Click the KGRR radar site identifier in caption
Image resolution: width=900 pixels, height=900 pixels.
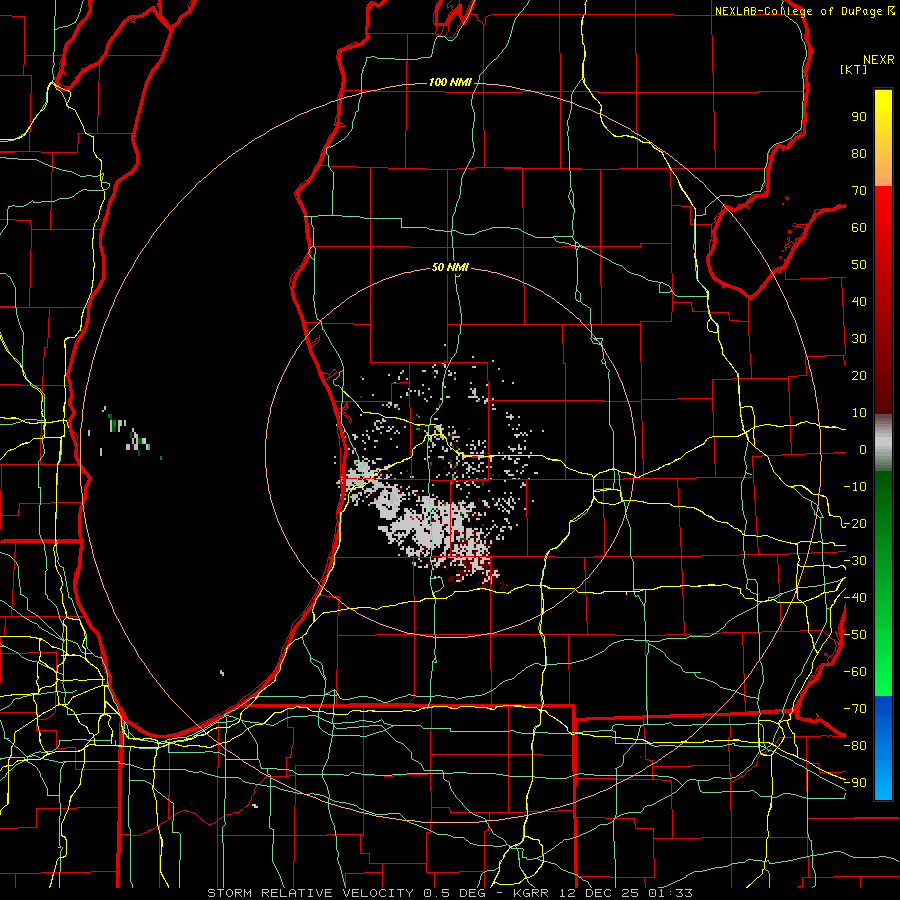click(529, 893)
